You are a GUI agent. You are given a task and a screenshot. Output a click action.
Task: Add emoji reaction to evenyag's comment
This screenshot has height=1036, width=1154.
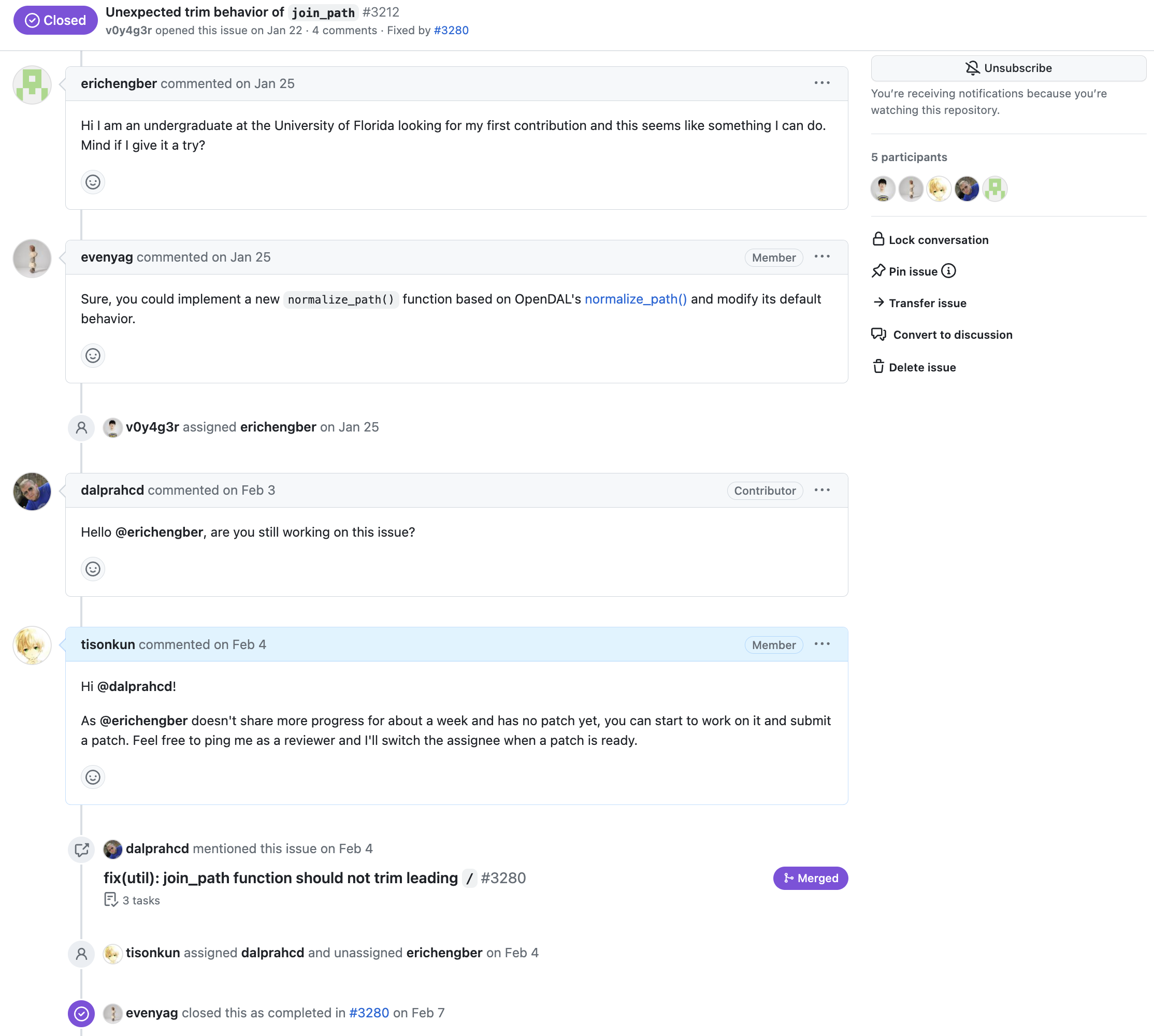point(93,356)
